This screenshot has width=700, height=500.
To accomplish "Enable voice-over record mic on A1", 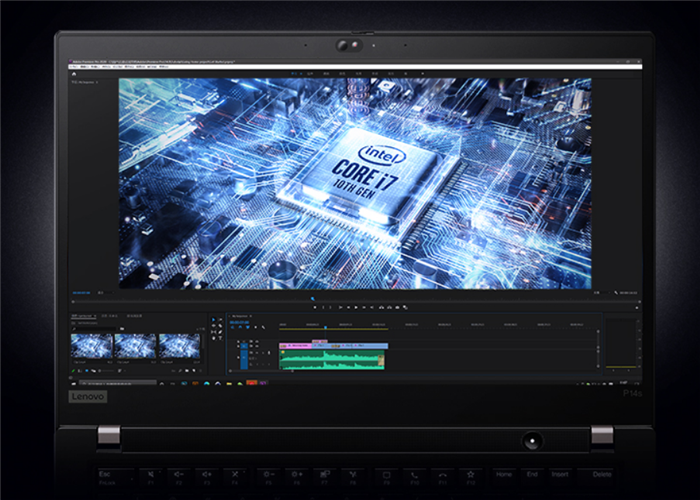I will point(269,353).
